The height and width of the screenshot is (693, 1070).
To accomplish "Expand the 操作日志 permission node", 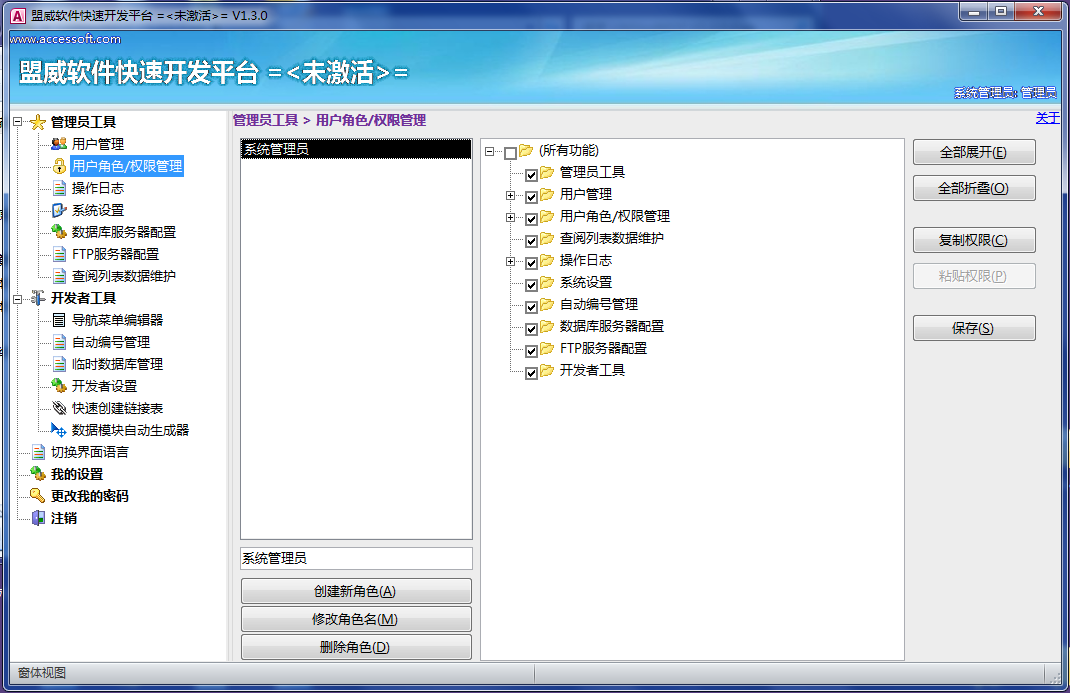I will pyautogui.click(x=510, y=261).
